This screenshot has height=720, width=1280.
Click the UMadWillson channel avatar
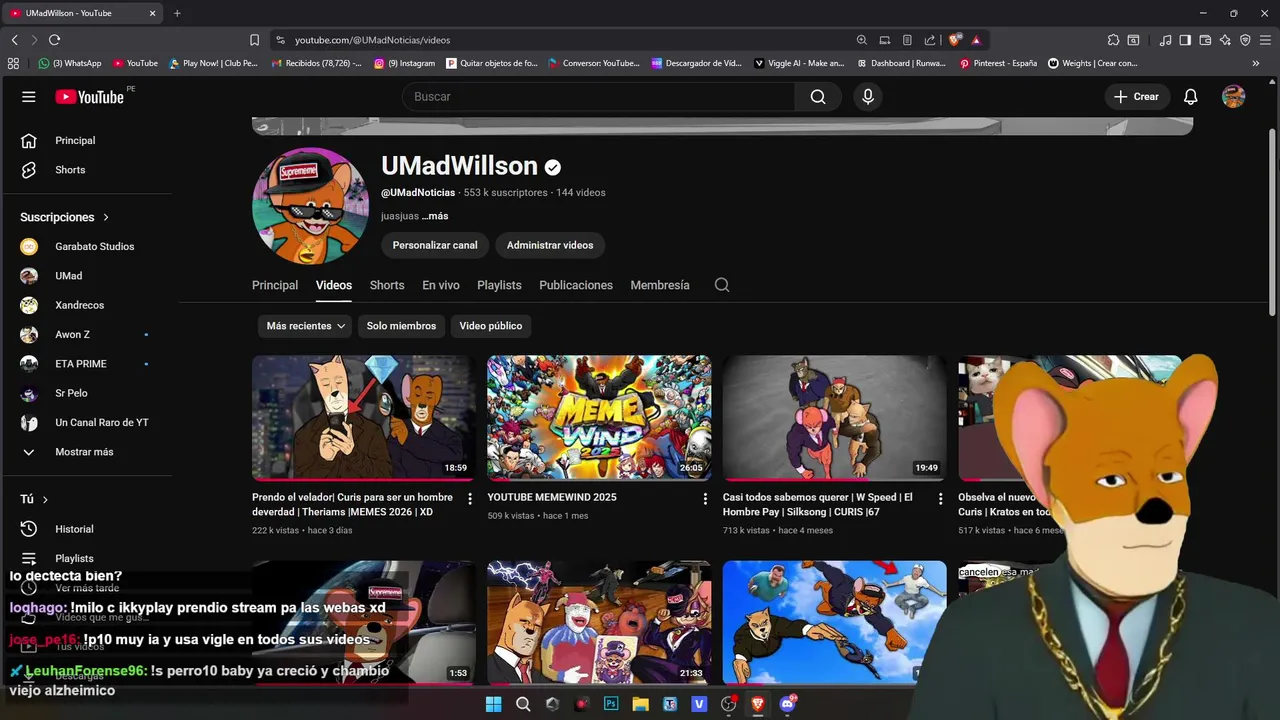311,206
